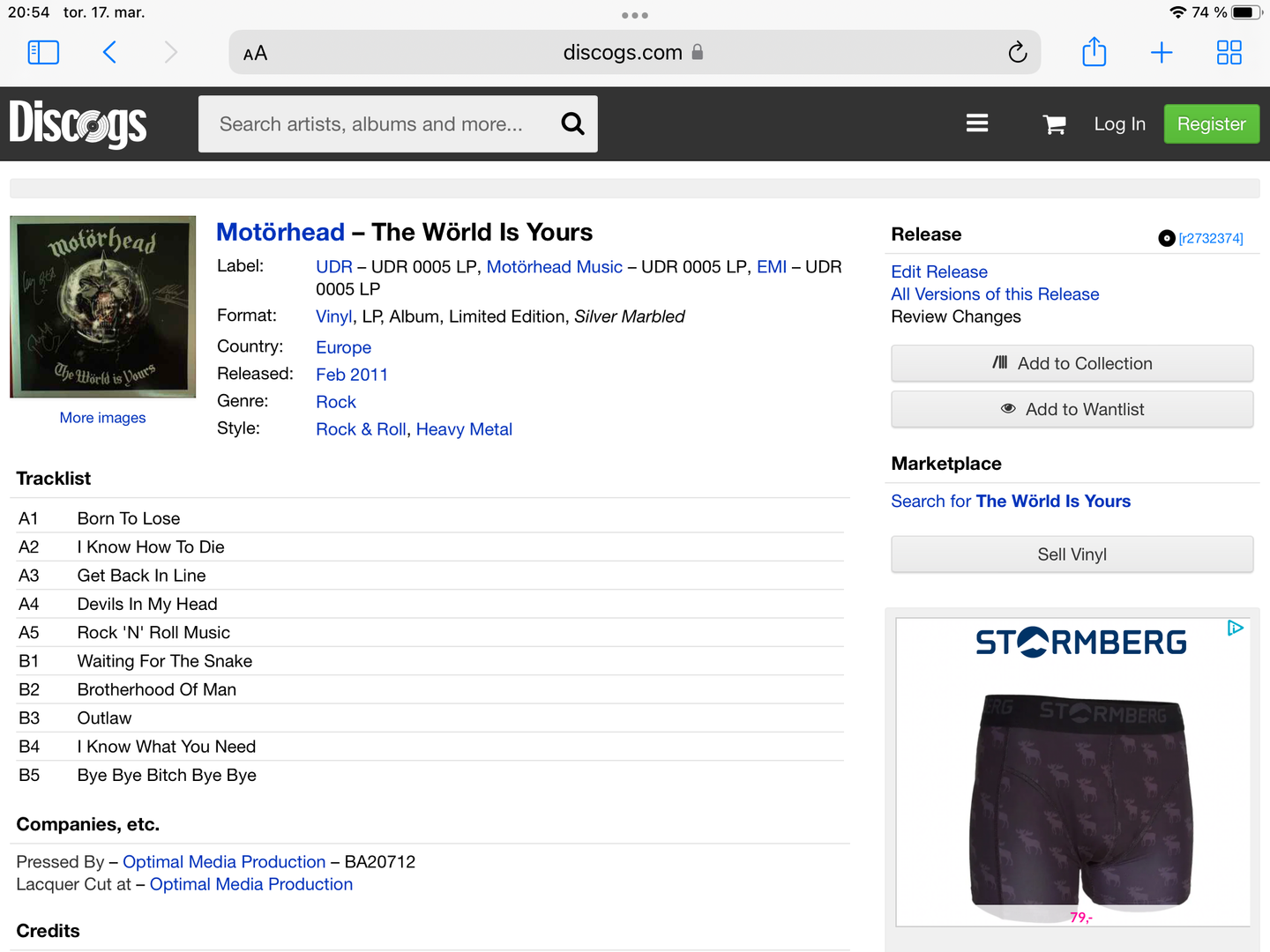Select track Brotherhood Of Man
This screenshot has width=1270, height=952.
coord(157,689)
